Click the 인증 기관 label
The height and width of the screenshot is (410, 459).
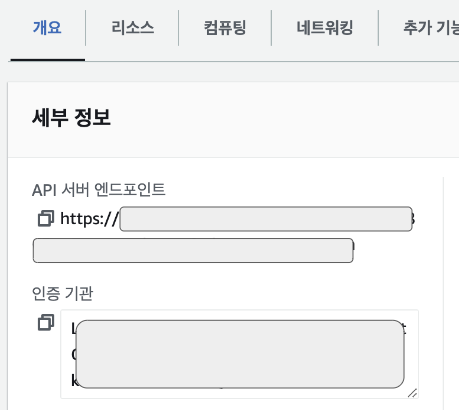62,293
